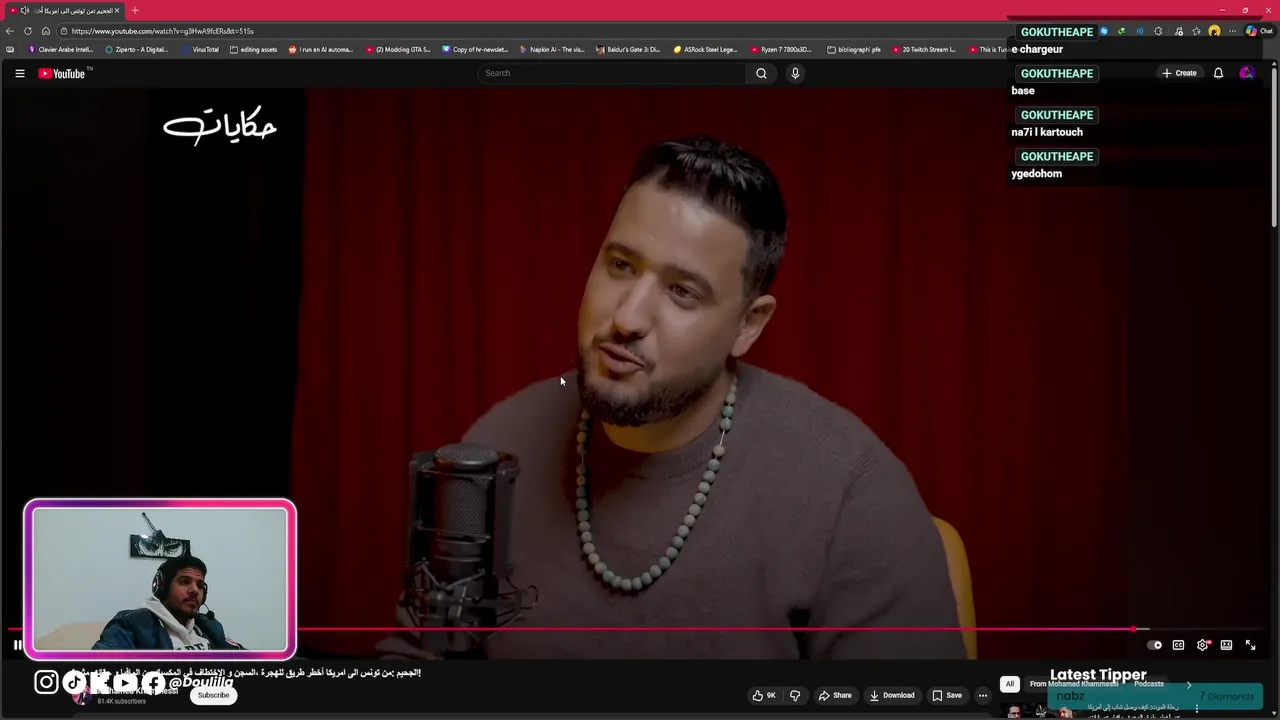
Task: Turn on subtitles with CC button
Action: [1178, 645]
